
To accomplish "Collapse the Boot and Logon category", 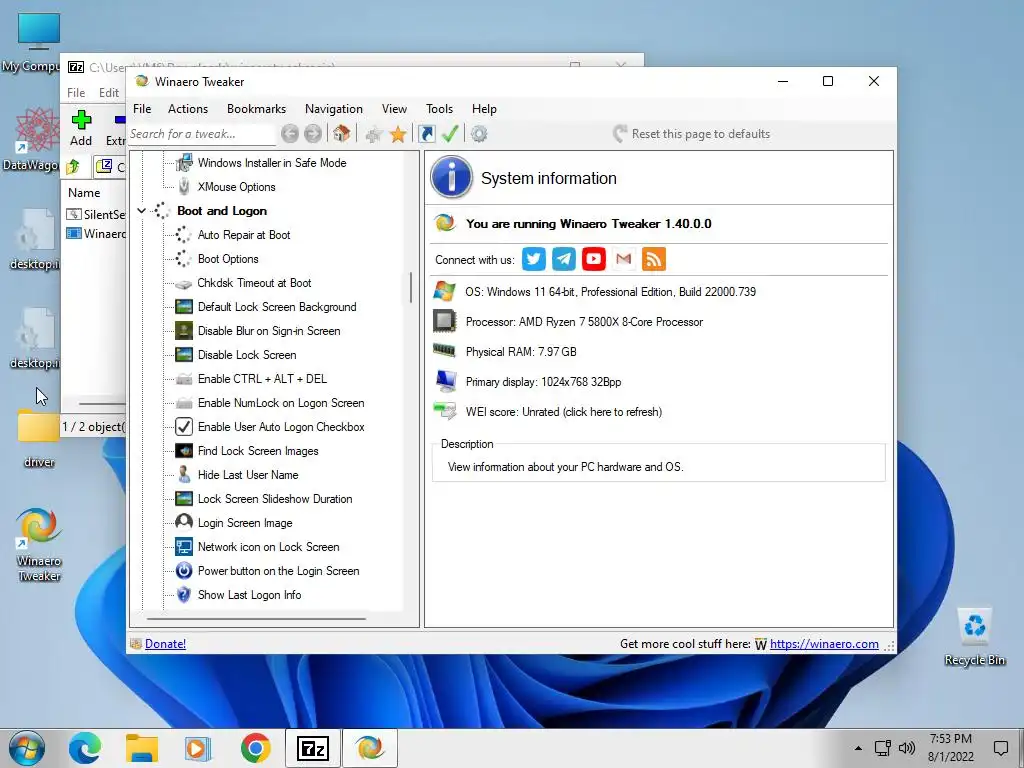I will [x=141, y=211].
